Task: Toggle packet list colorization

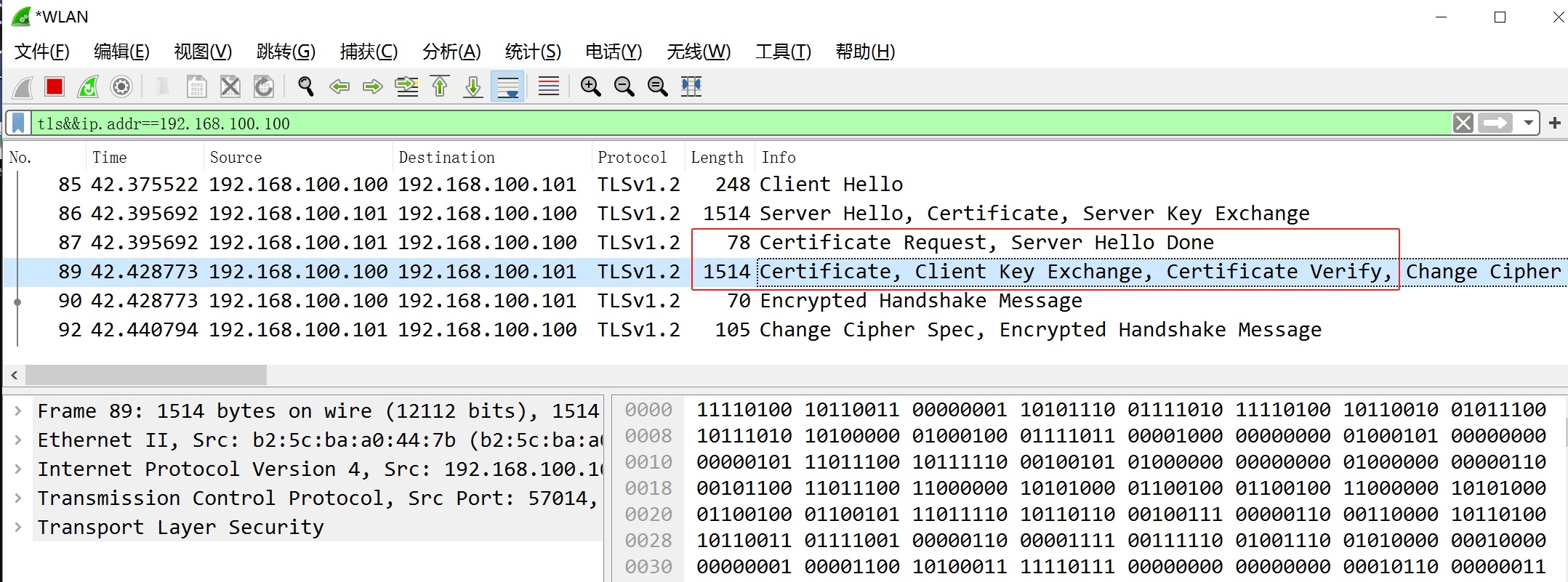Action: point(549,87)
